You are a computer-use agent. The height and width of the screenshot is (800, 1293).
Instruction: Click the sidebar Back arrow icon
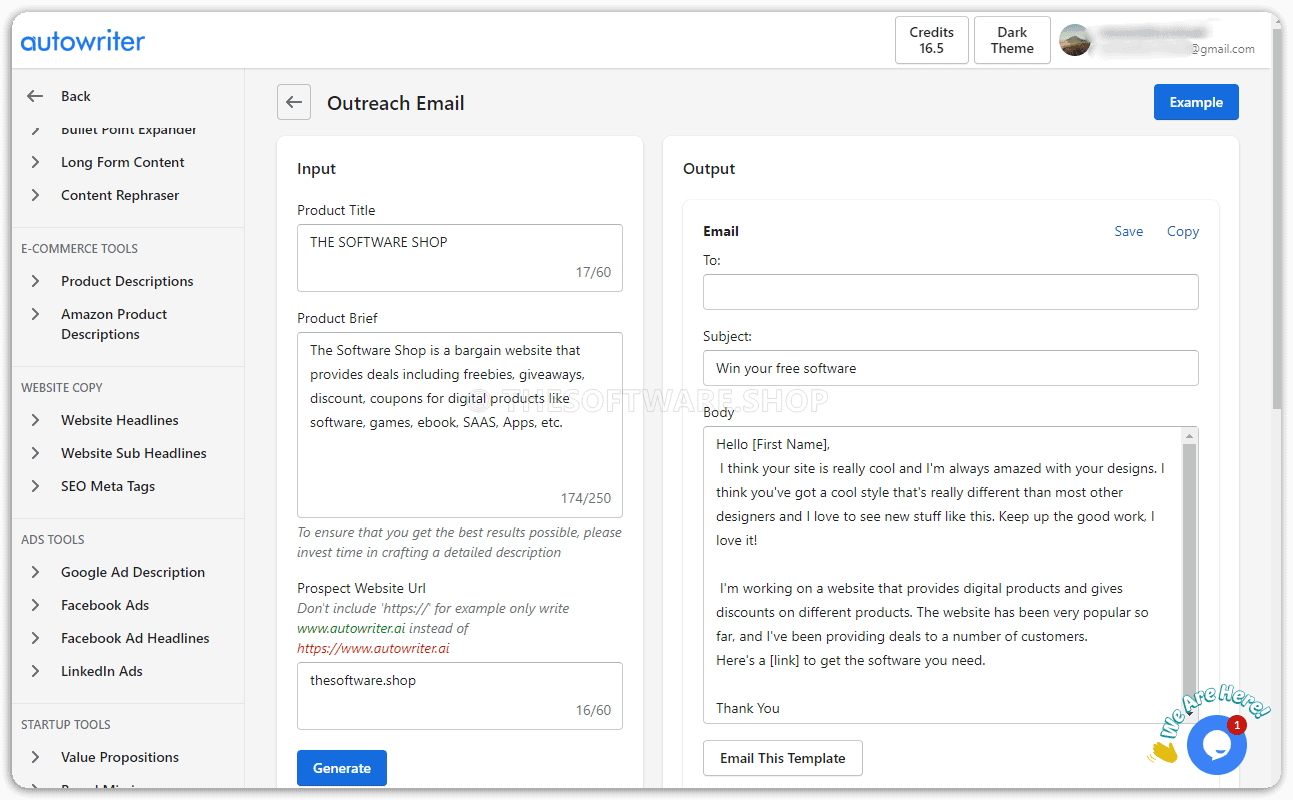(35, 96)
